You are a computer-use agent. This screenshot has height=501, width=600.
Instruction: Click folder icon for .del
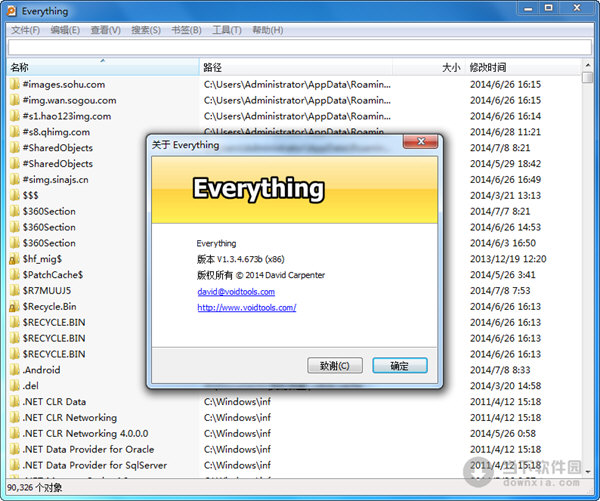[x=15, y=386]
